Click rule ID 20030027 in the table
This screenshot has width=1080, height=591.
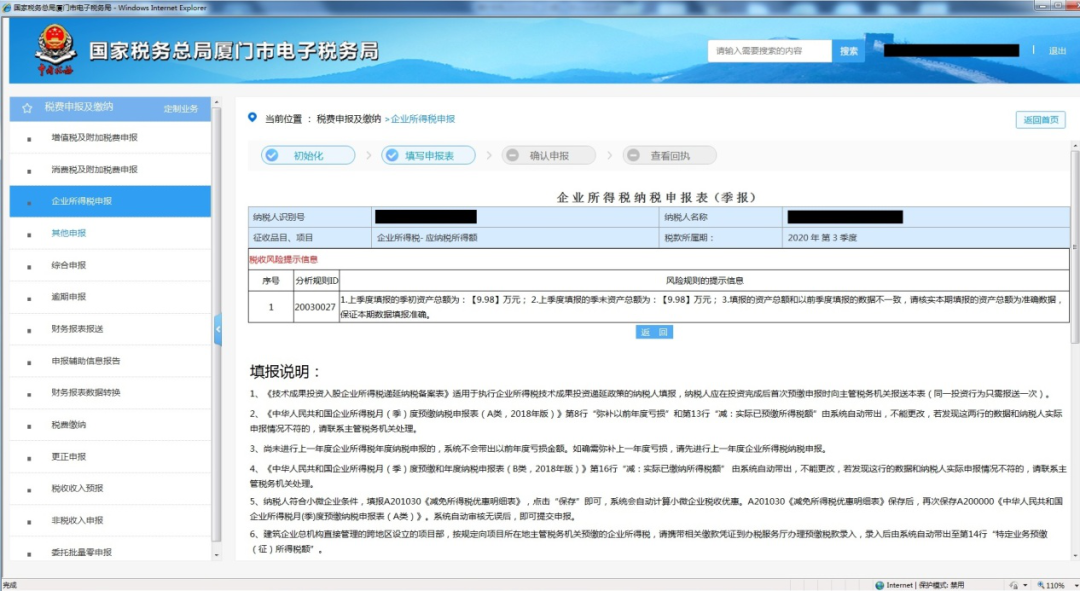pos(315,307)
